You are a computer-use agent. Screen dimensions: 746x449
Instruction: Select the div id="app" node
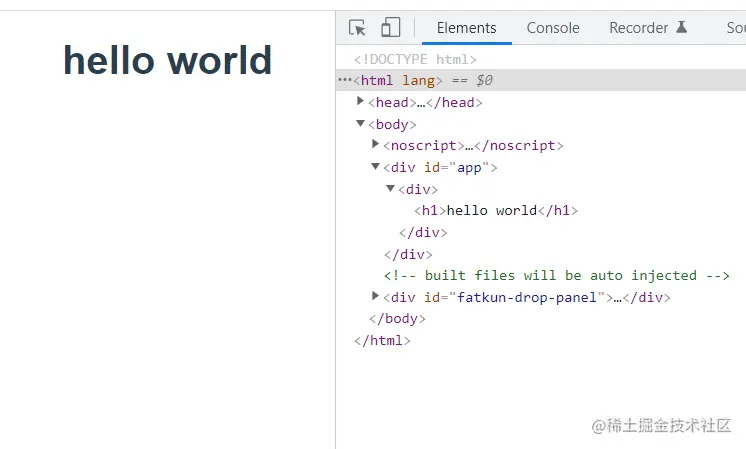point(441,167)
